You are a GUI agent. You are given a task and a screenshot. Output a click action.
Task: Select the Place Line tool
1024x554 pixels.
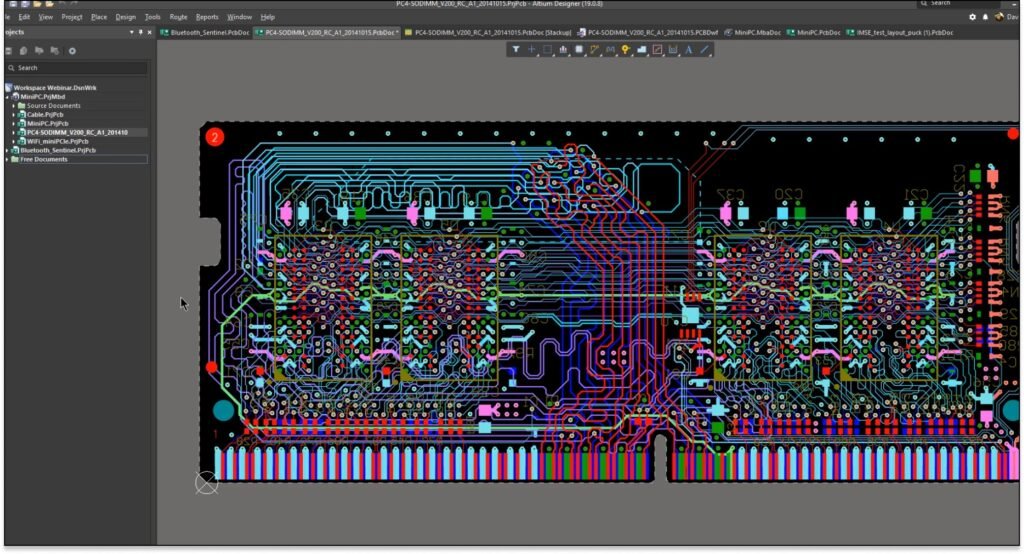click(x=704, y=50)
